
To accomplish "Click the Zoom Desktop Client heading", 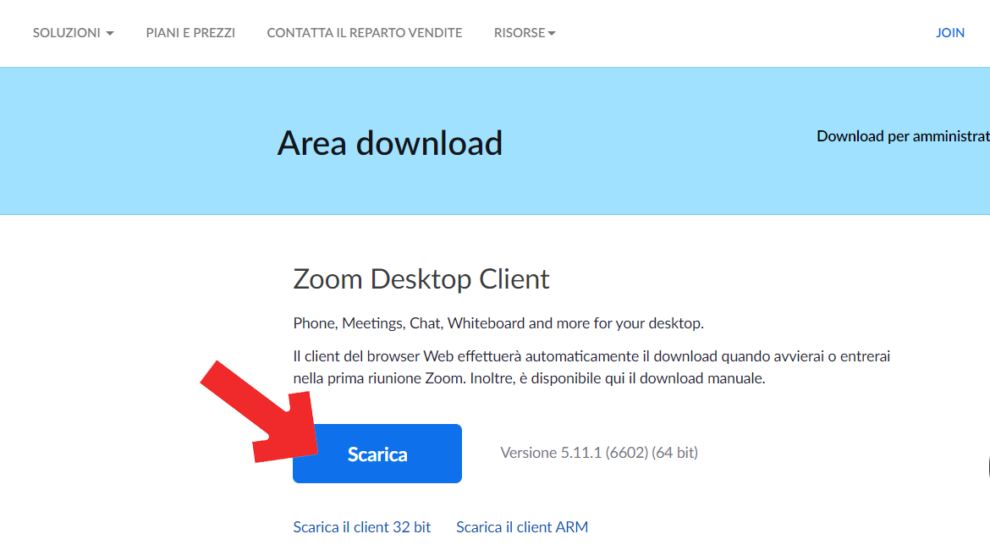I will coord(421,279).
